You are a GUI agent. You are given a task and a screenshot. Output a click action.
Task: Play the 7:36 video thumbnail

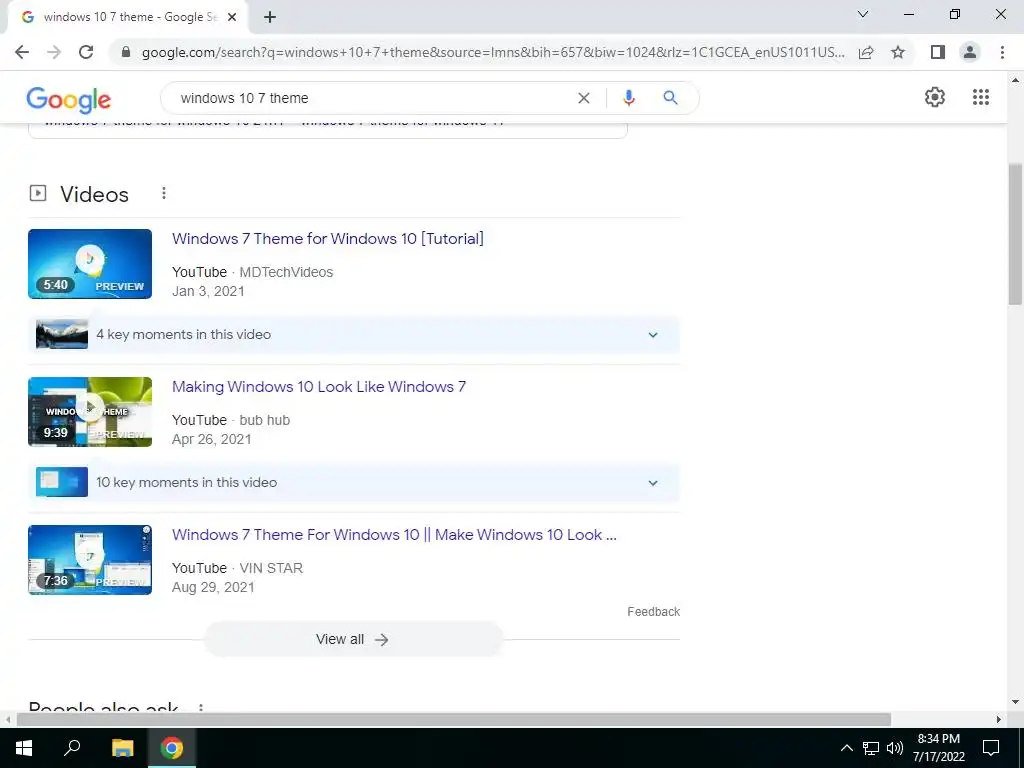(90, 560)
